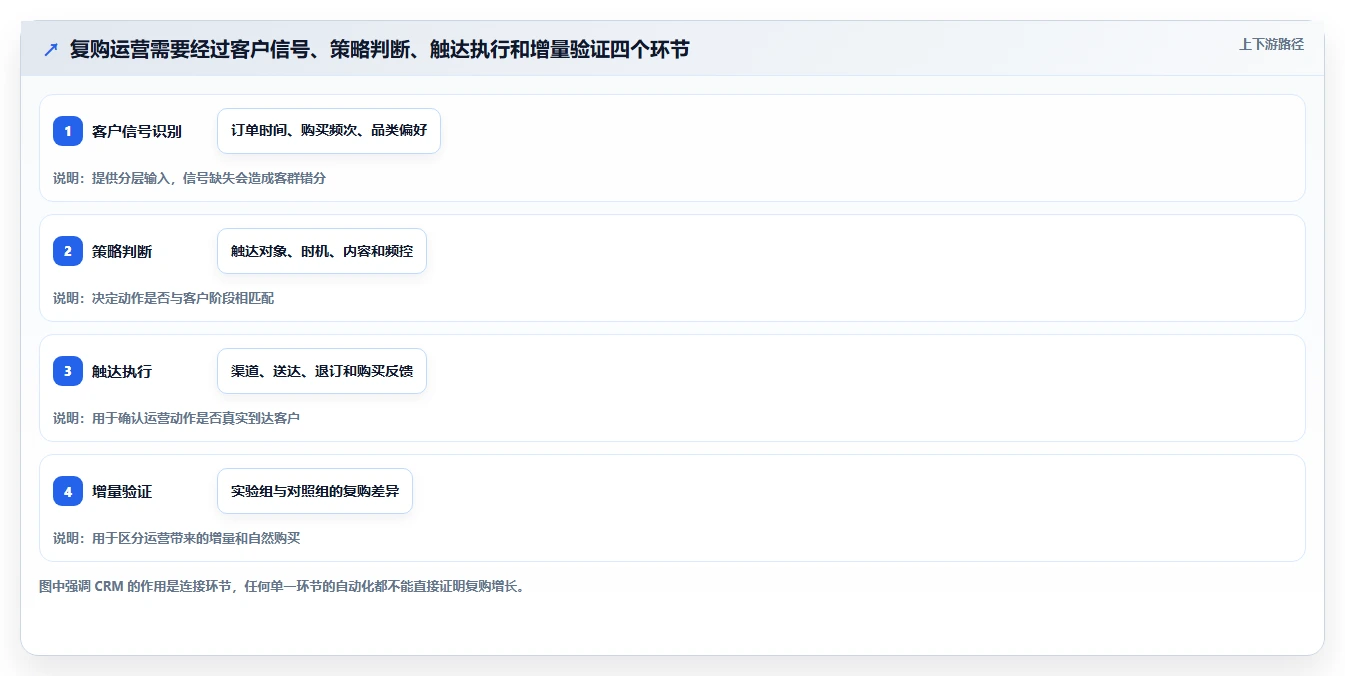
Task: Click the heading starting with 复购运营需要经过
Action: [x=379, y=49]
